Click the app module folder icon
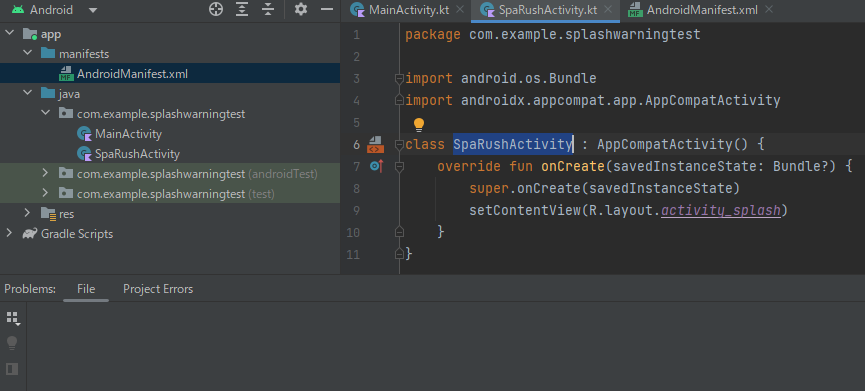Image resolution: width=865 pixels, height=391 pixels. click(x=30, y=34)
